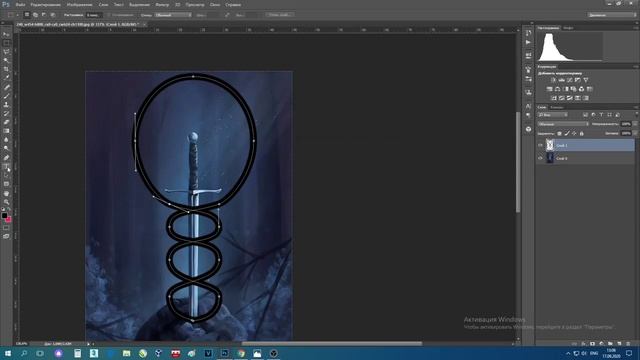Click the Refine Edge button

pyautogui.click(x=280, y=15)
